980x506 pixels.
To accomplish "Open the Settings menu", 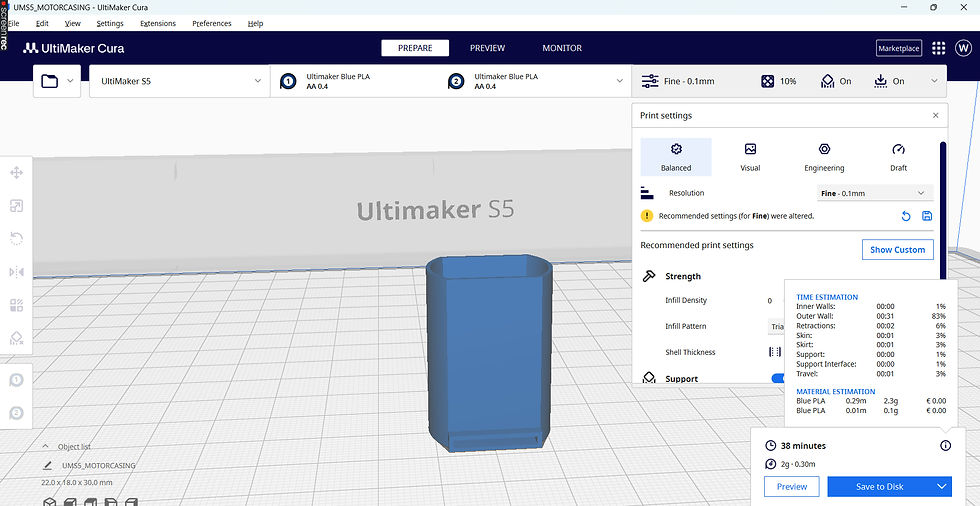I will (110, 24).
